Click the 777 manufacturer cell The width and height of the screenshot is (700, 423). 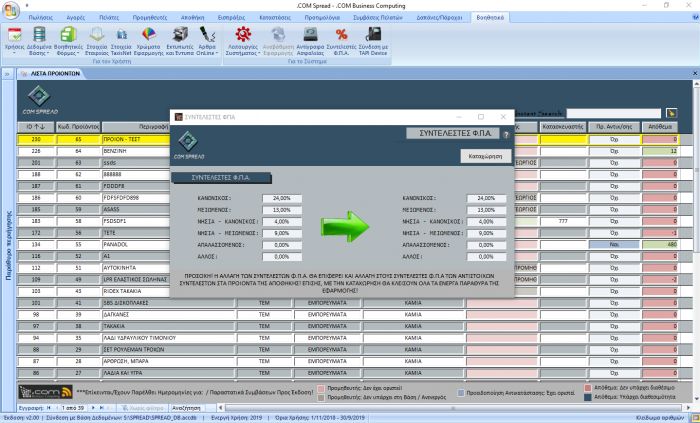(x=563, y=221)
